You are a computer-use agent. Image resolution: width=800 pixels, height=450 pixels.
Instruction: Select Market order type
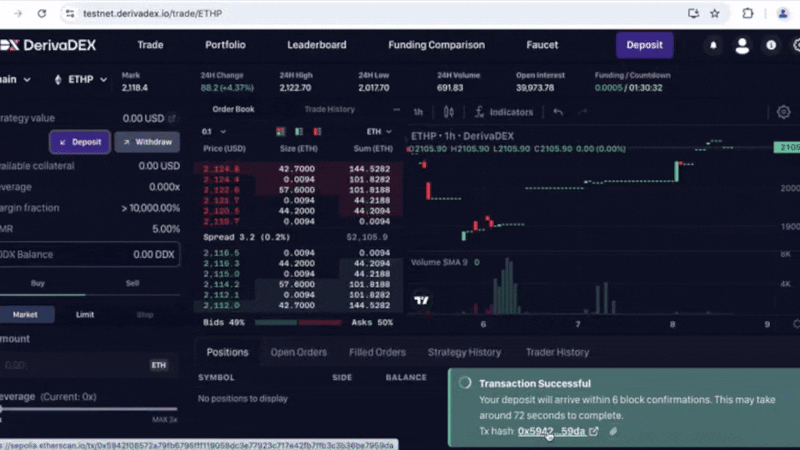point(26,315)
